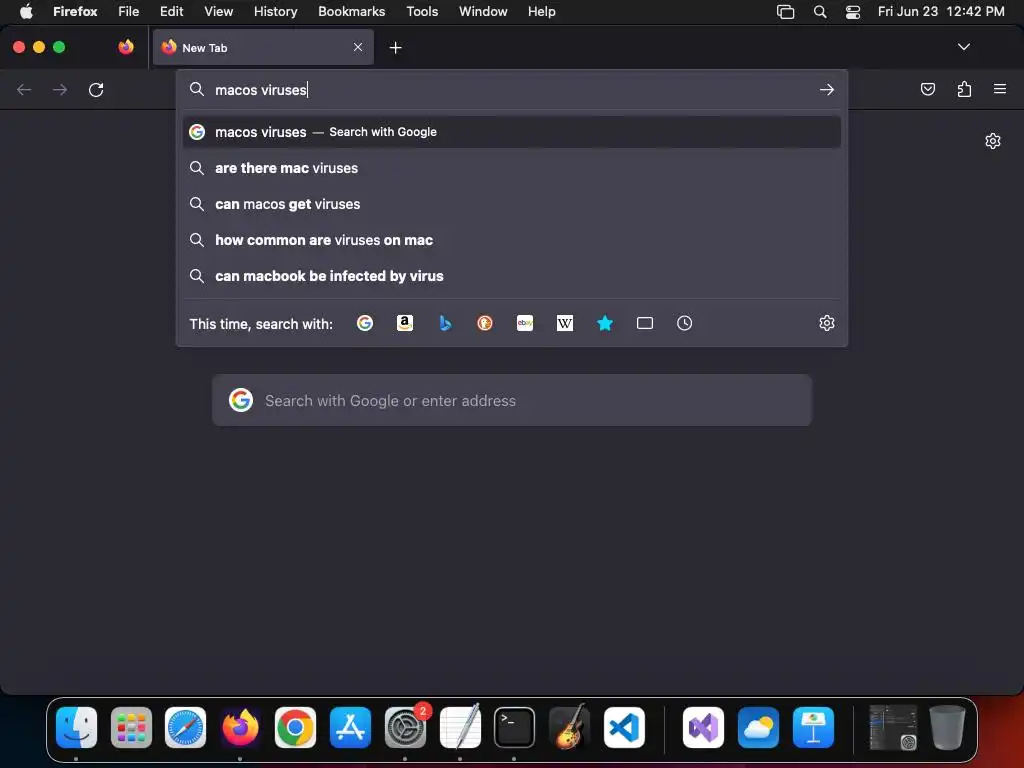Open the Help menu
1024x768 pixels.
point(541,11)
